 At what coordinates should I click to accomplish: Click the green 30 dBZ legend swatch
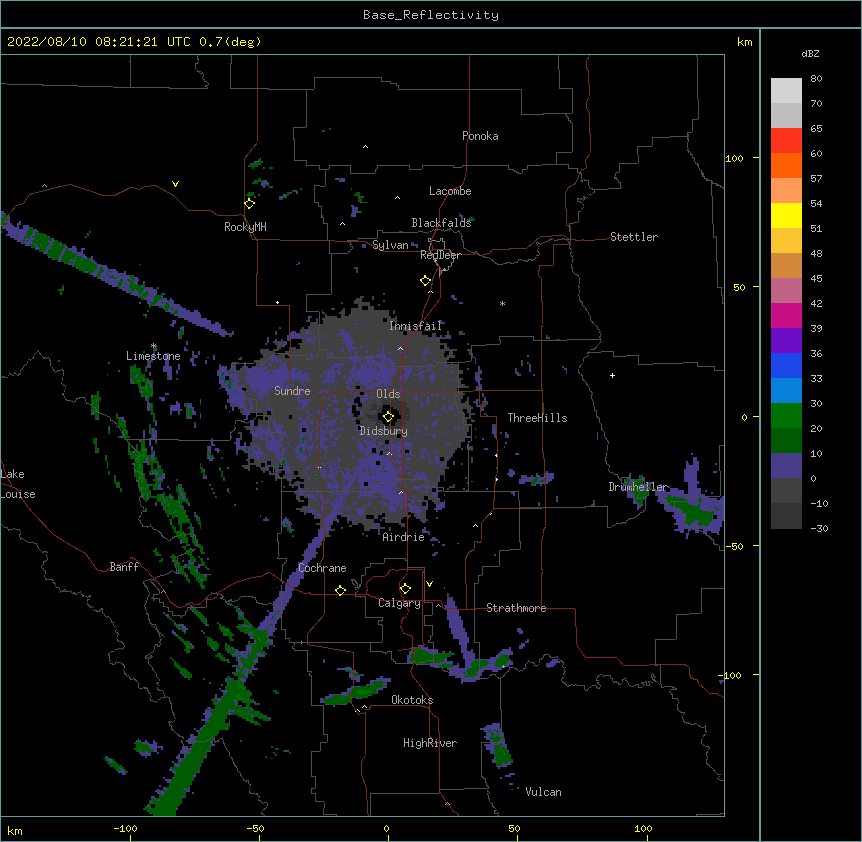(786, 416)
